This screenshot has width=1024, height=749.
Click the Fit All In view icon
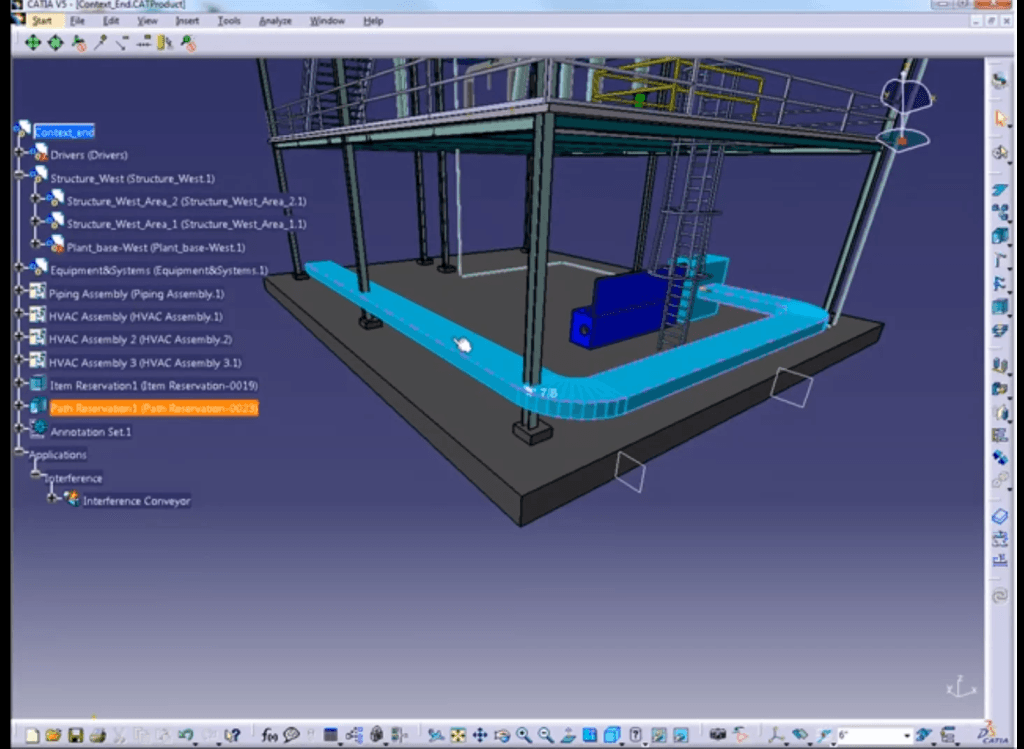[458, 736]
